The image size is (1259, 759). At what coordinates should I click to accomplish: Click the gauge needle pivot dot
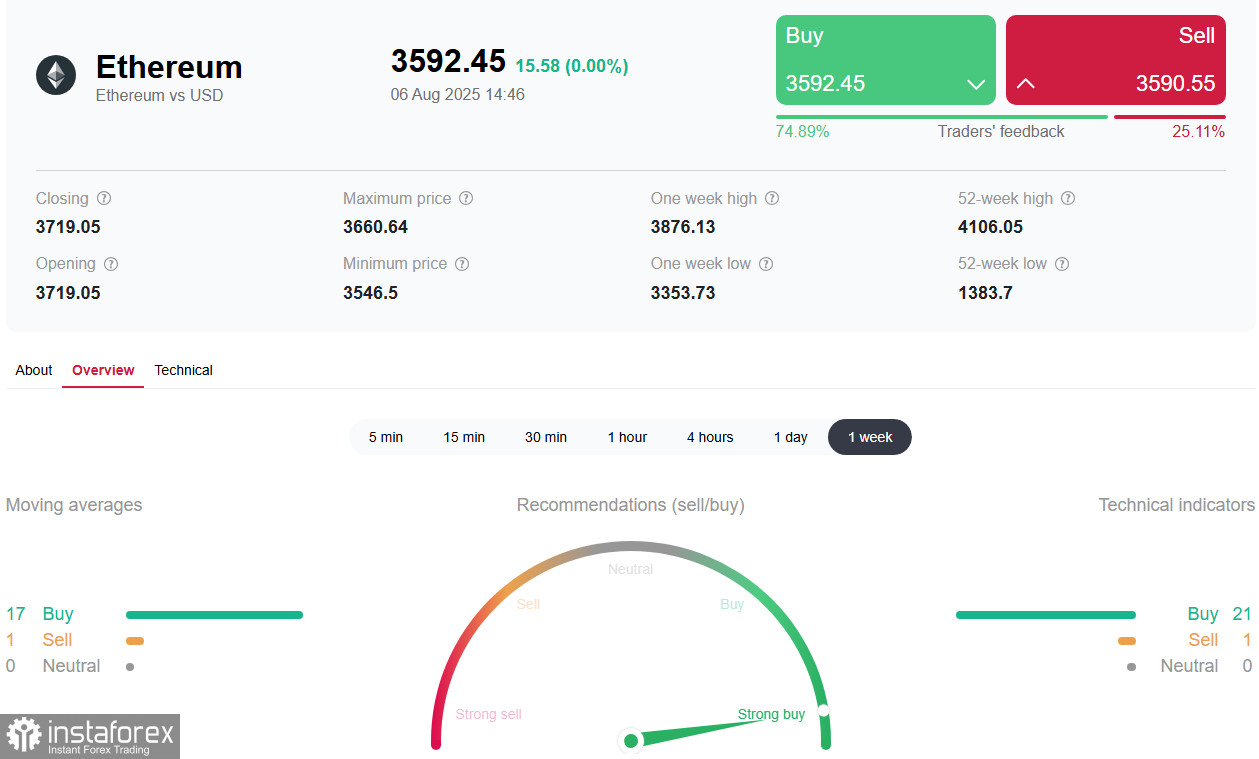[x=631, y=741]
